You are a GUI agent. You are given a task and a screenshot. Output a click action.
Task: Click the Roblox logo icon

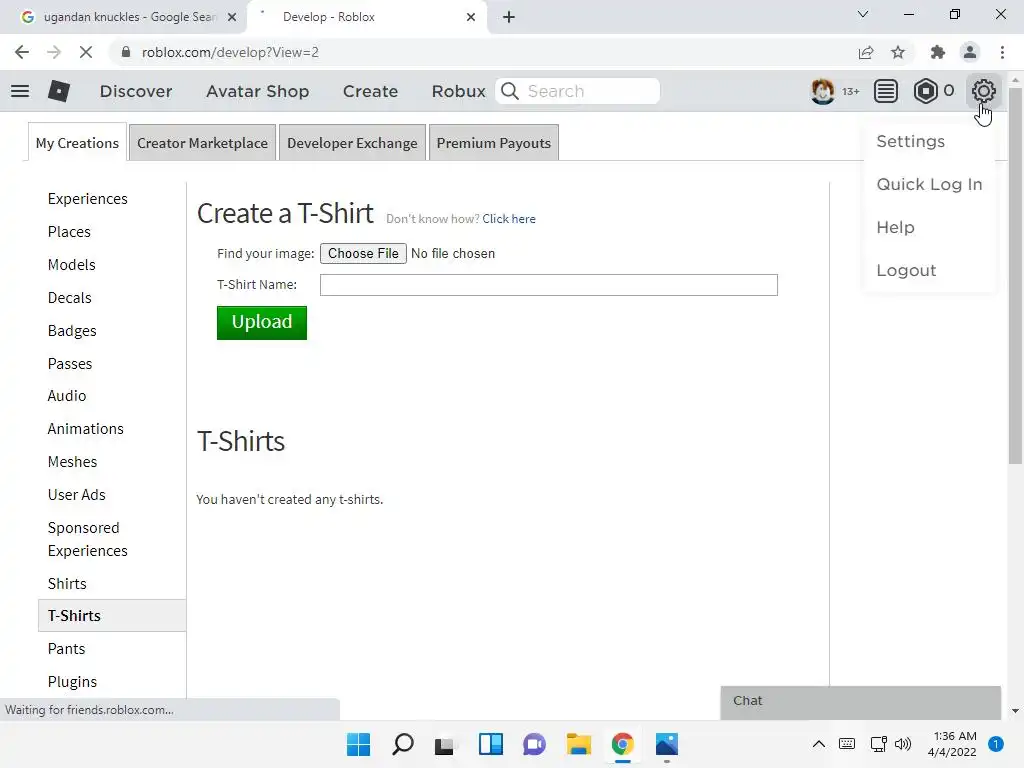tap(59, 91)
